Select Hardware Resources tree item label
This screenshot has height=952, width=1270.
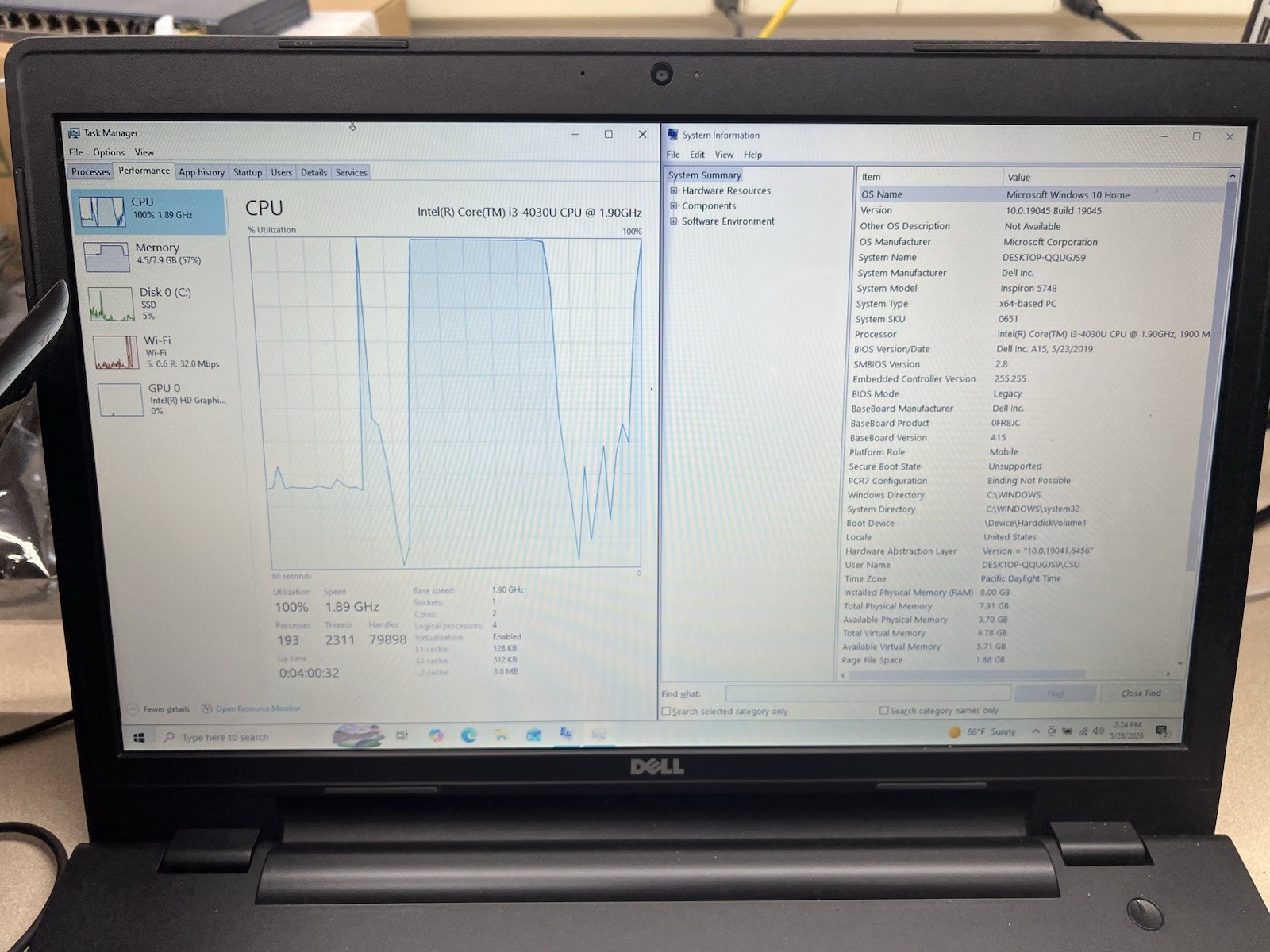click(726, 190)
